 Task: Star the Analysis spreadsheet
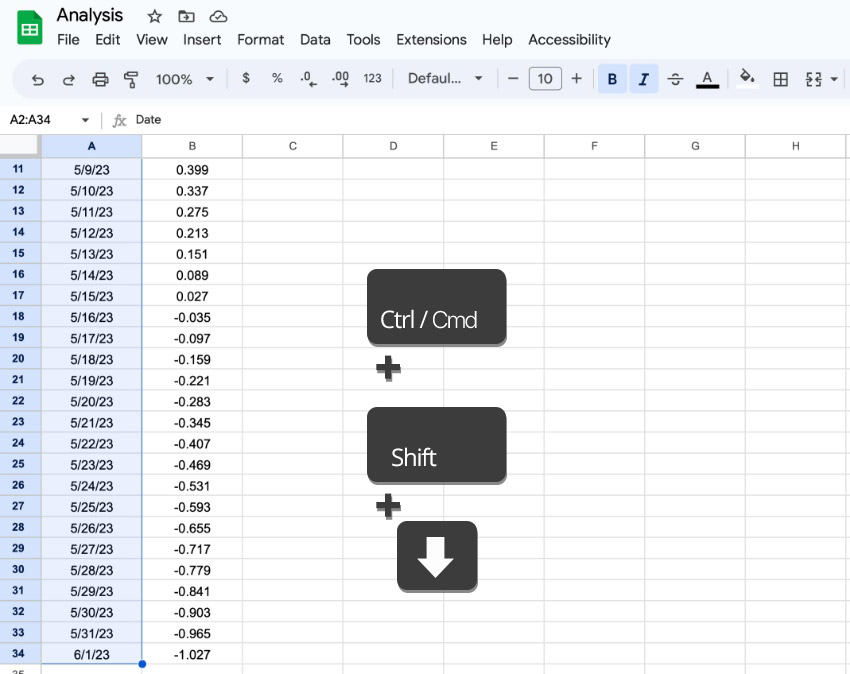(154, 16)
